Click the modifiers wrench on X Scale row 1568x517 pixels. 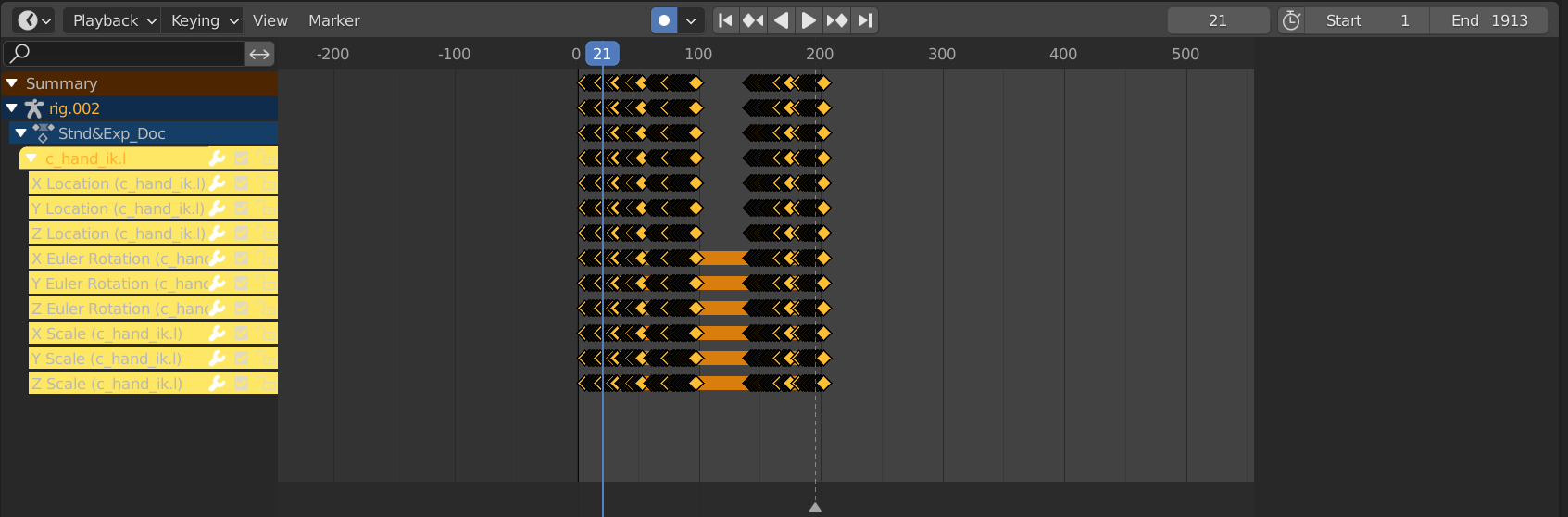point(218,334)
